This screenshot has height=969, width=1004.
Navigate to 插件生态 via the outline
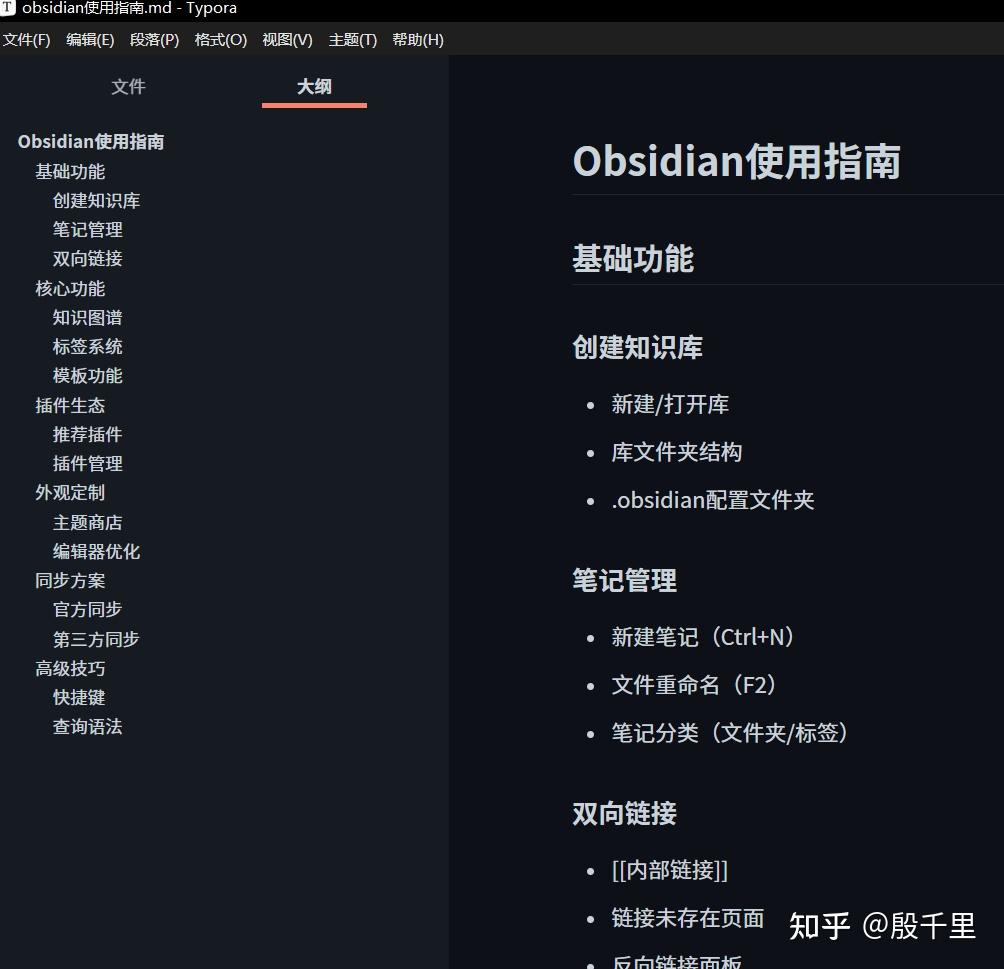coord(70,405)
